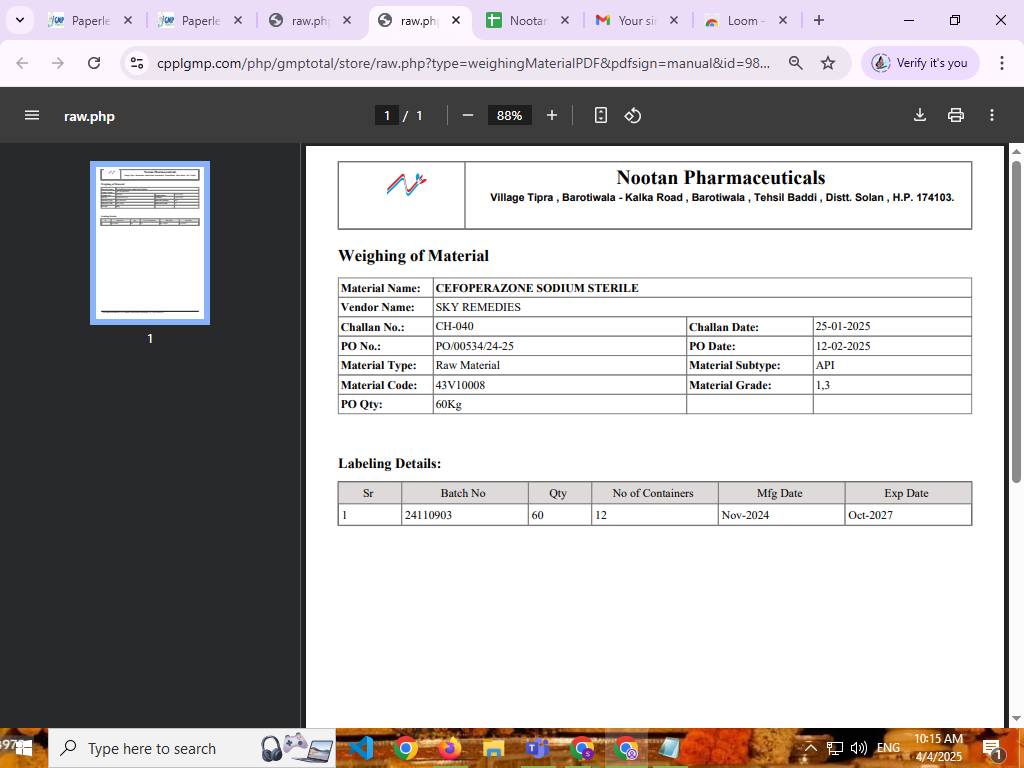The height and width of the screenshot is (768, 1024).
Task: Reload the current page
Action: click(94, 63)
